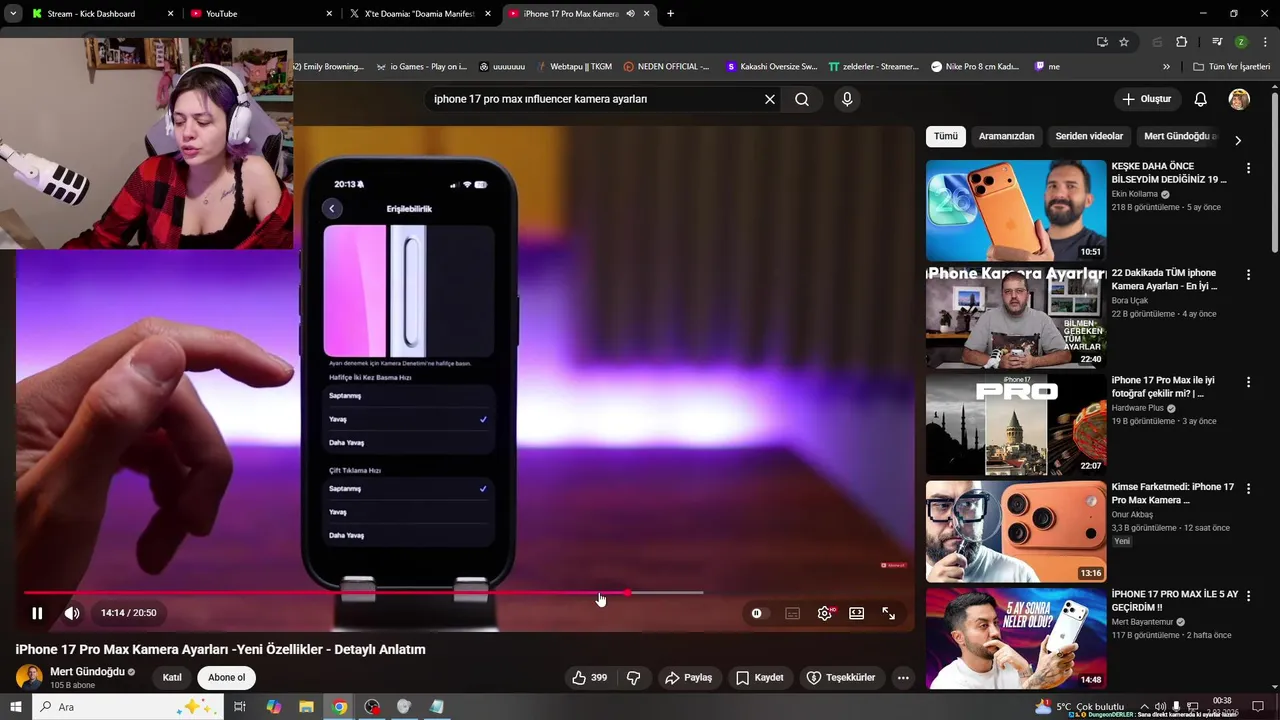The image size is (1280, 720).
Task: Open Mert Gündoğdu's channel avatar
Action: (29, 677)
